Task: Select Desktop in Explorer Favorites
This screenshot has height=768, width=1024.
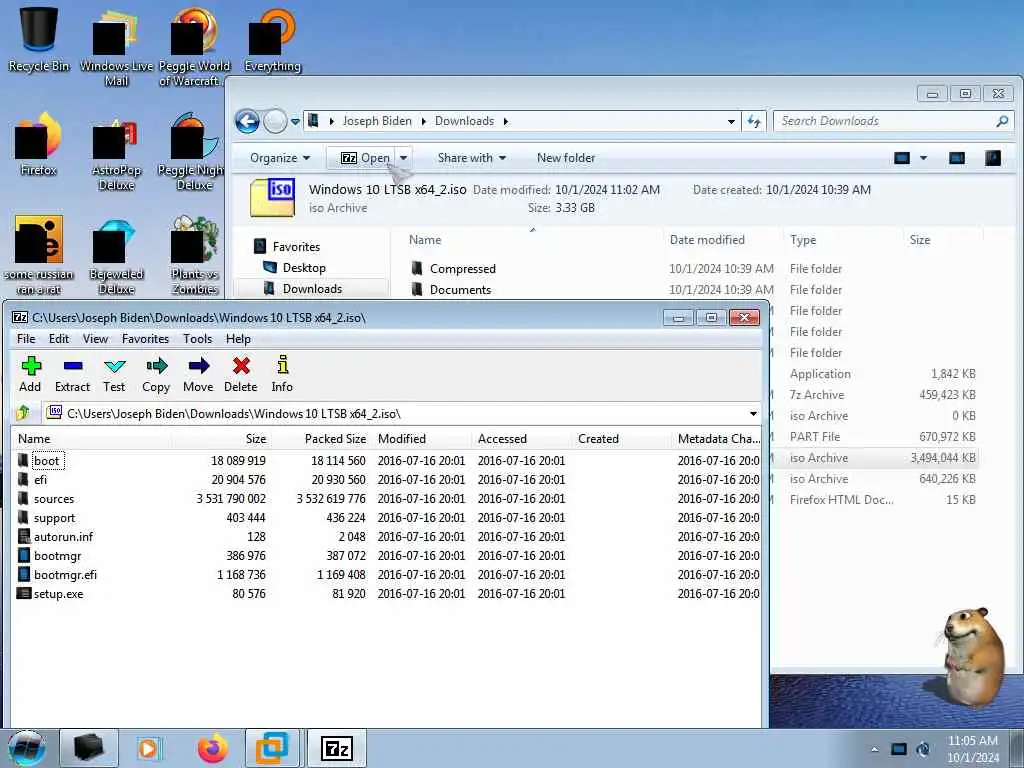Action: (x=304, y=268)
